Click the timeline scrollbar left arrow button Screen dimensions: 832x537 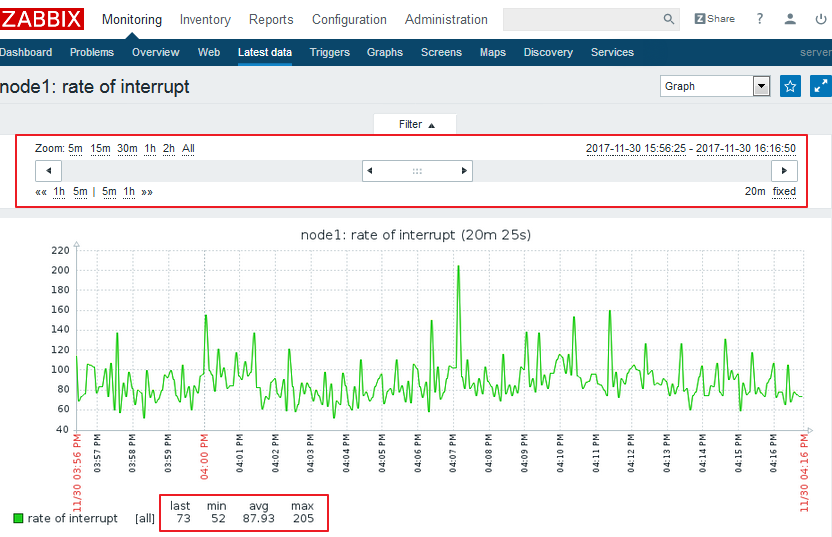(x=49, y=171)
